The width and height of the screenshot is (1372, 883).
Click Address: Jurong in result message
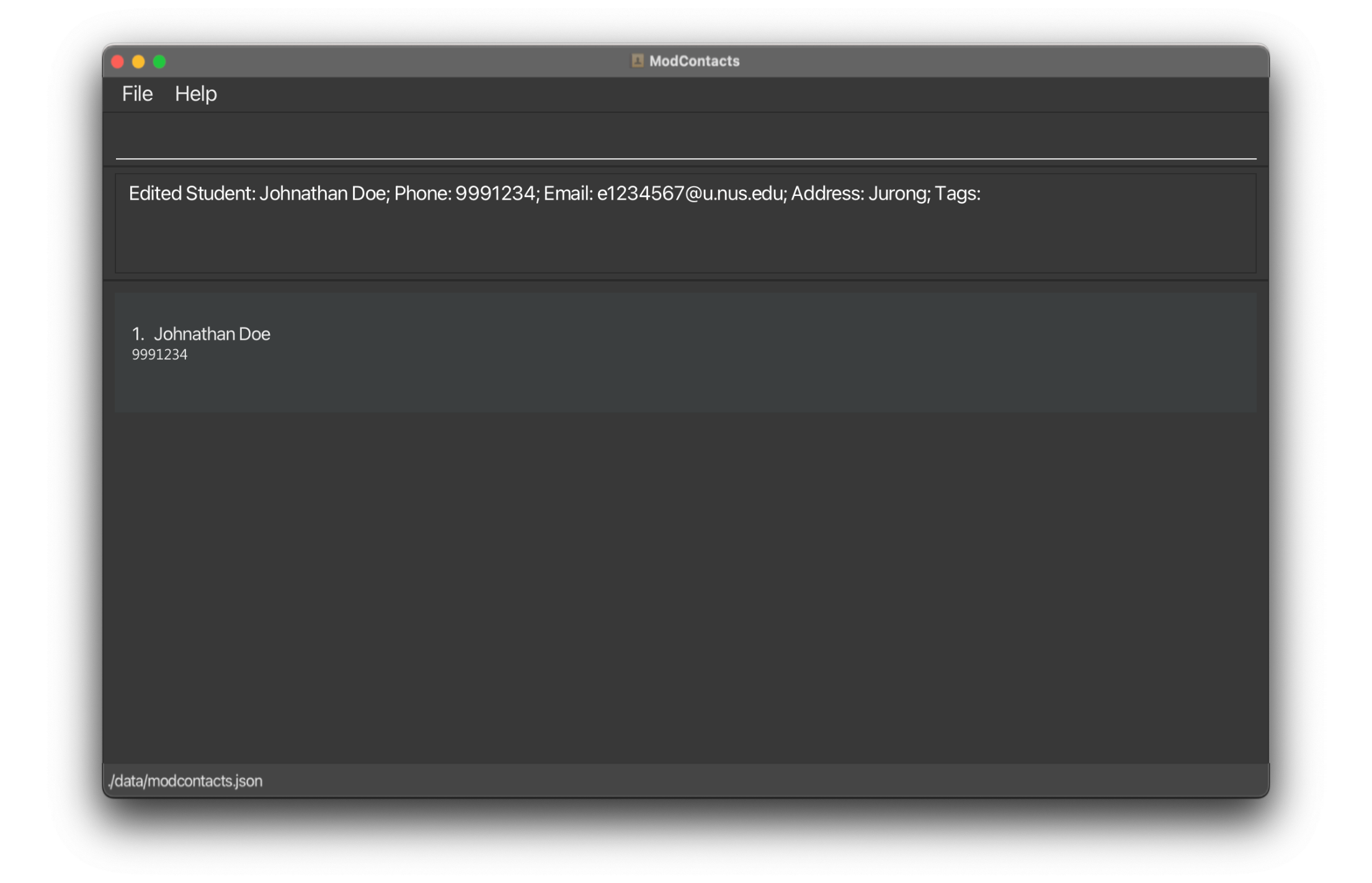860,193
